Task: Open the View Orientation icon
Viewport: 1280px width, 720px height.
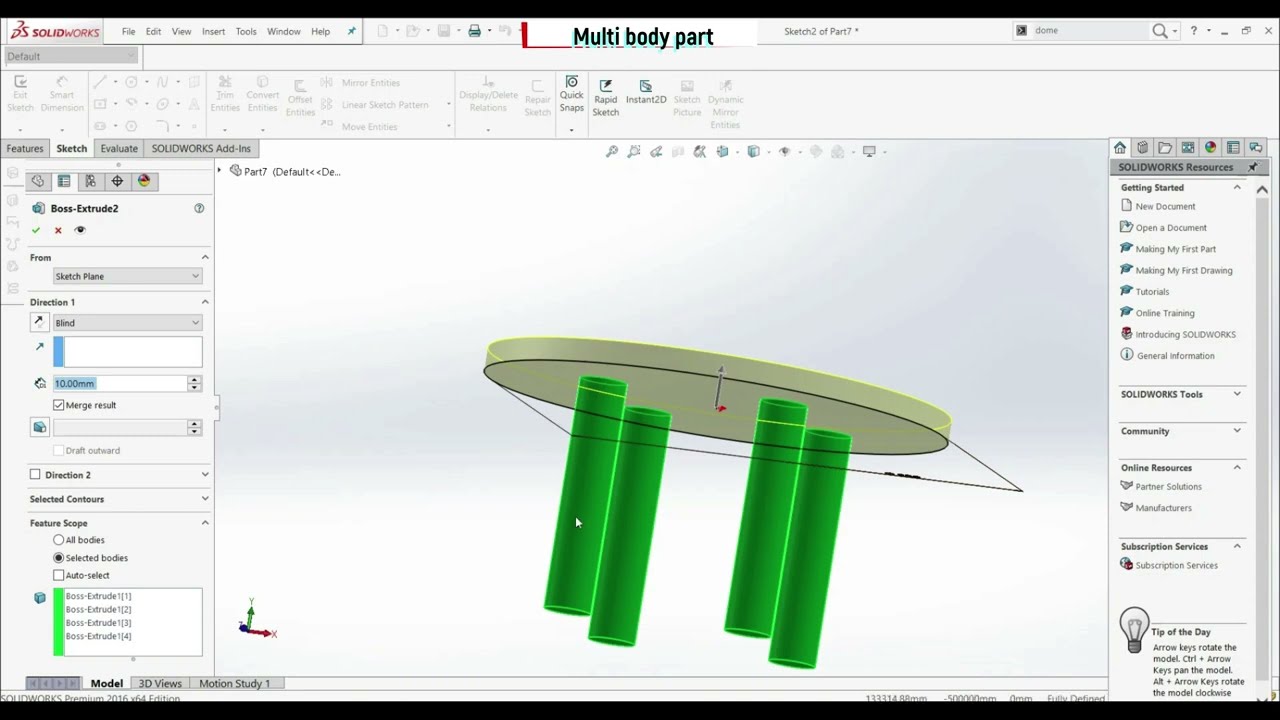Action: point(722,152)
